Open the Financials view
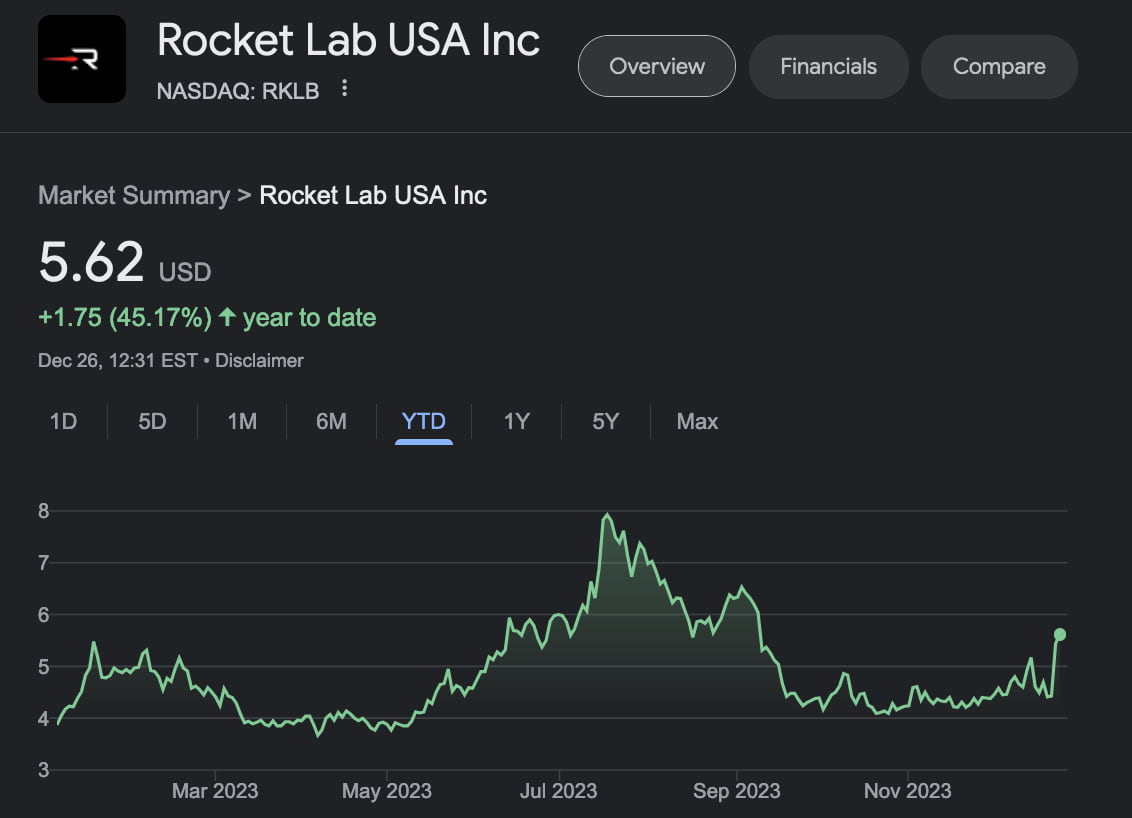This screenshot has height=818, width=1132. pyautogui.click(x=828, y=66)
